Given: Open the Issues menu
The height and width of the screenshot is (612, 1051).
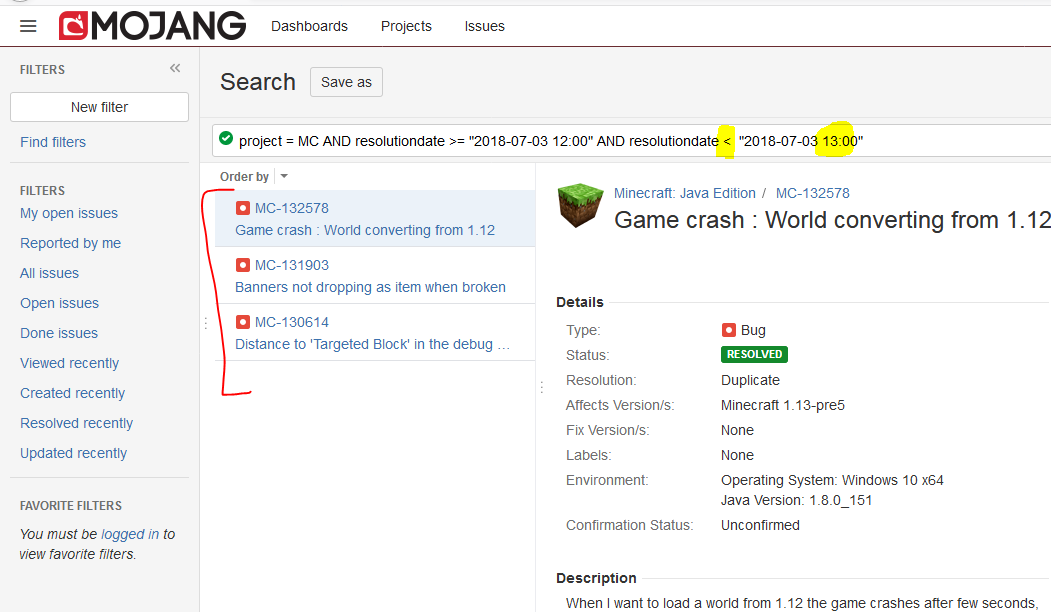Looking at the screenshot, I should pyautogui.click(x=485, y=26).
